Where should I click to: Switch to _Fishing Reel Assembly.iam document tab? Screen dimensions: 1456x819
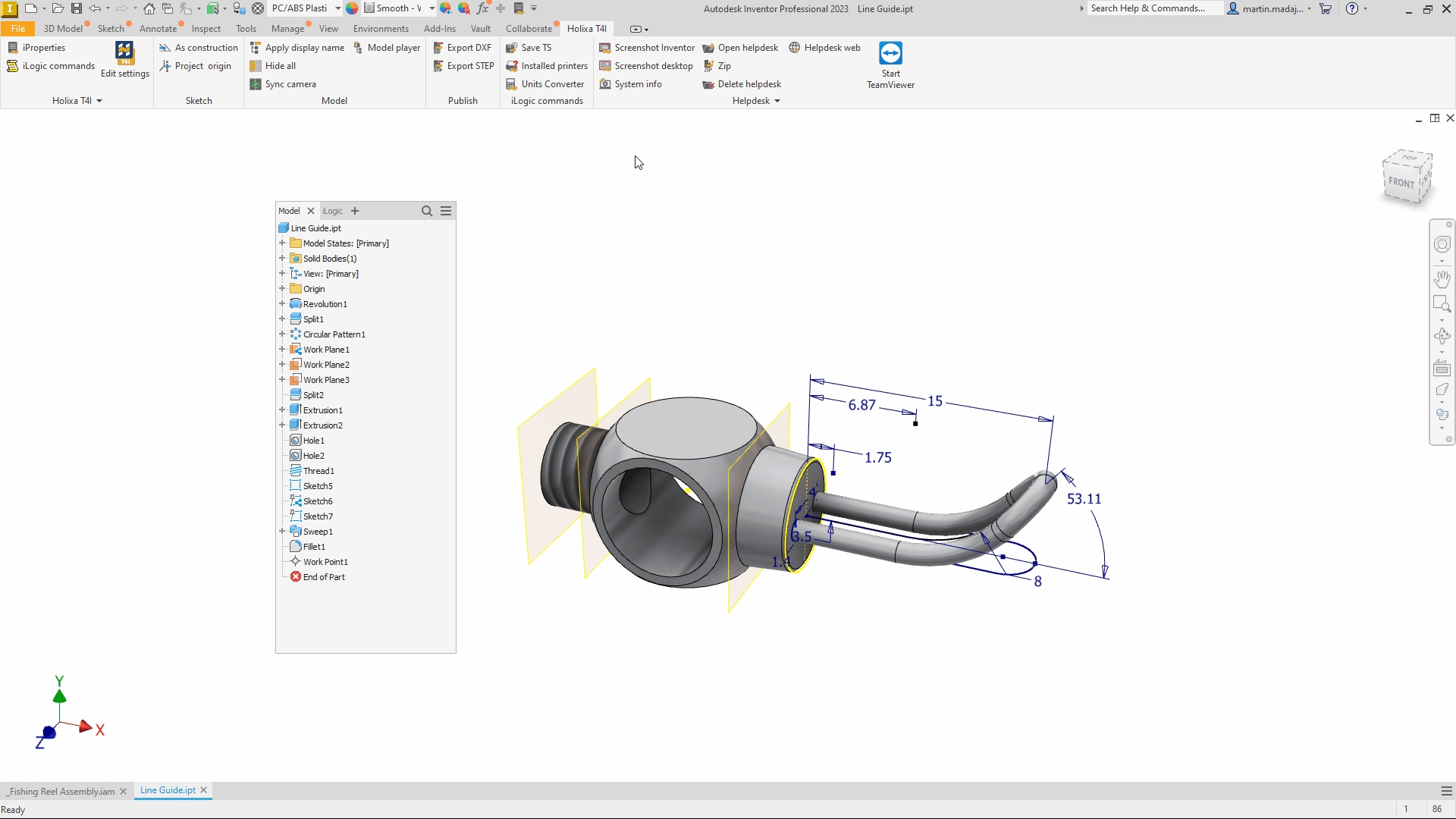click(x=62, y=791)
